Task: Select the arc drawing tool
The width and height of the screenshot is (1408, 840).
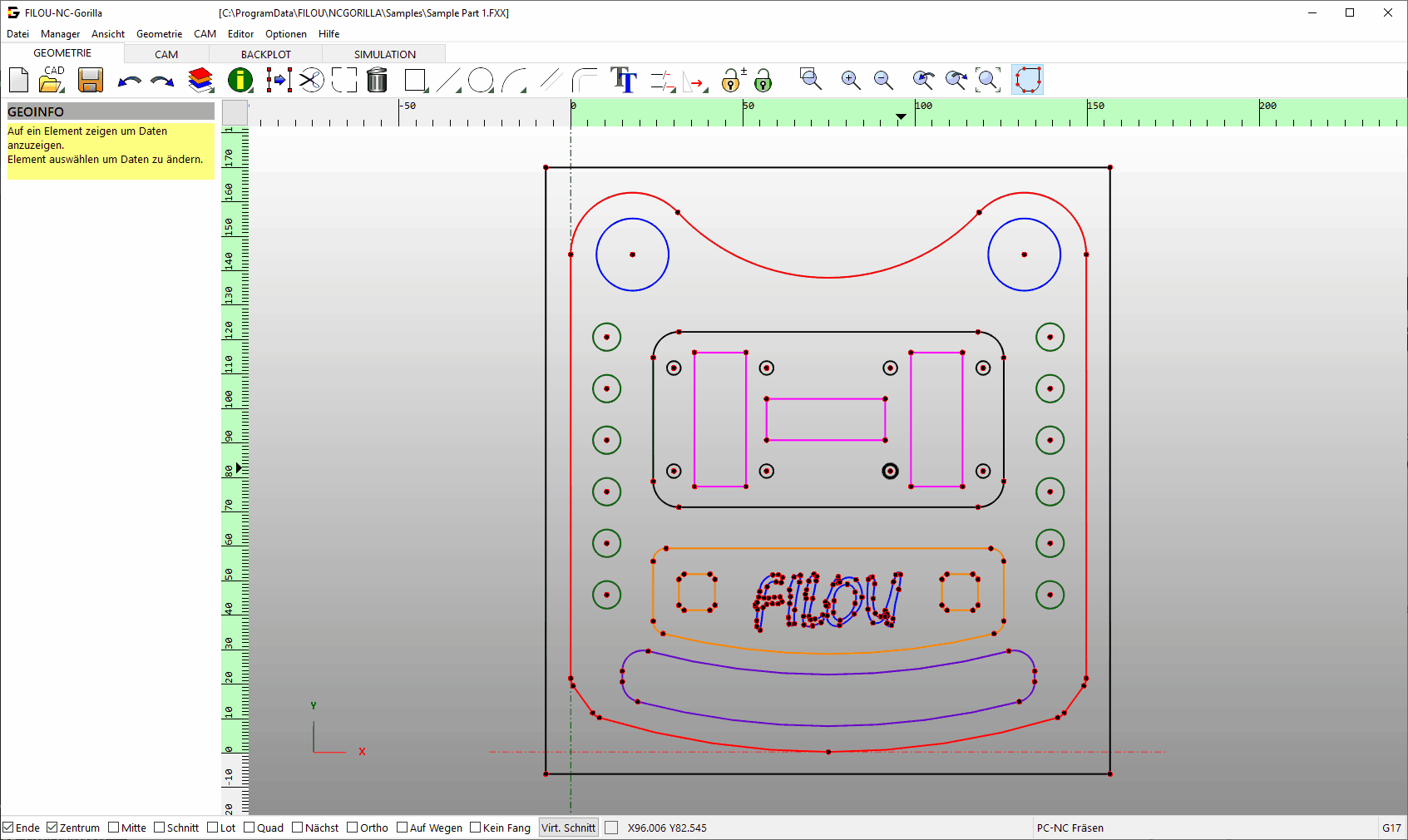Action: [x=514, y=81]
